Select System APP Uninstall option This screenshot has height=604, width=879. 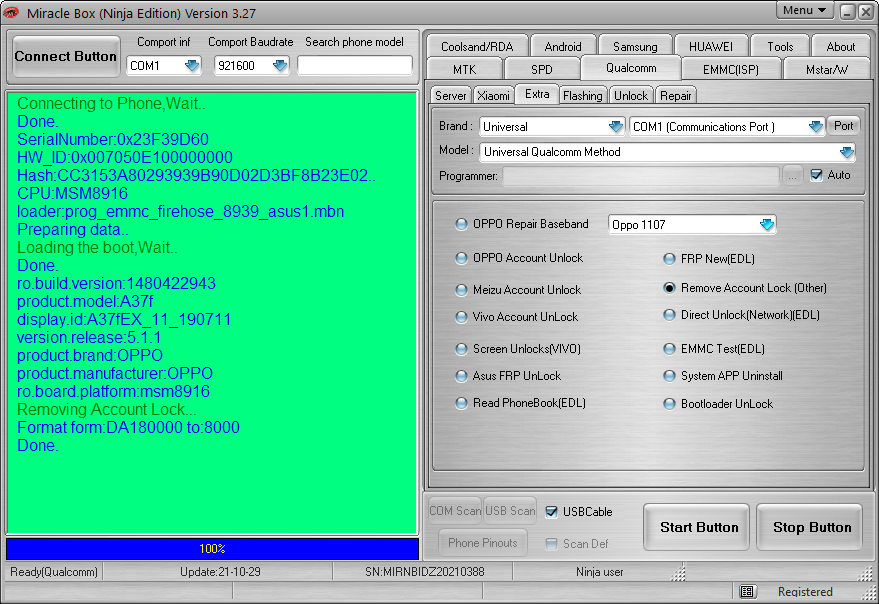coord(669,376)
